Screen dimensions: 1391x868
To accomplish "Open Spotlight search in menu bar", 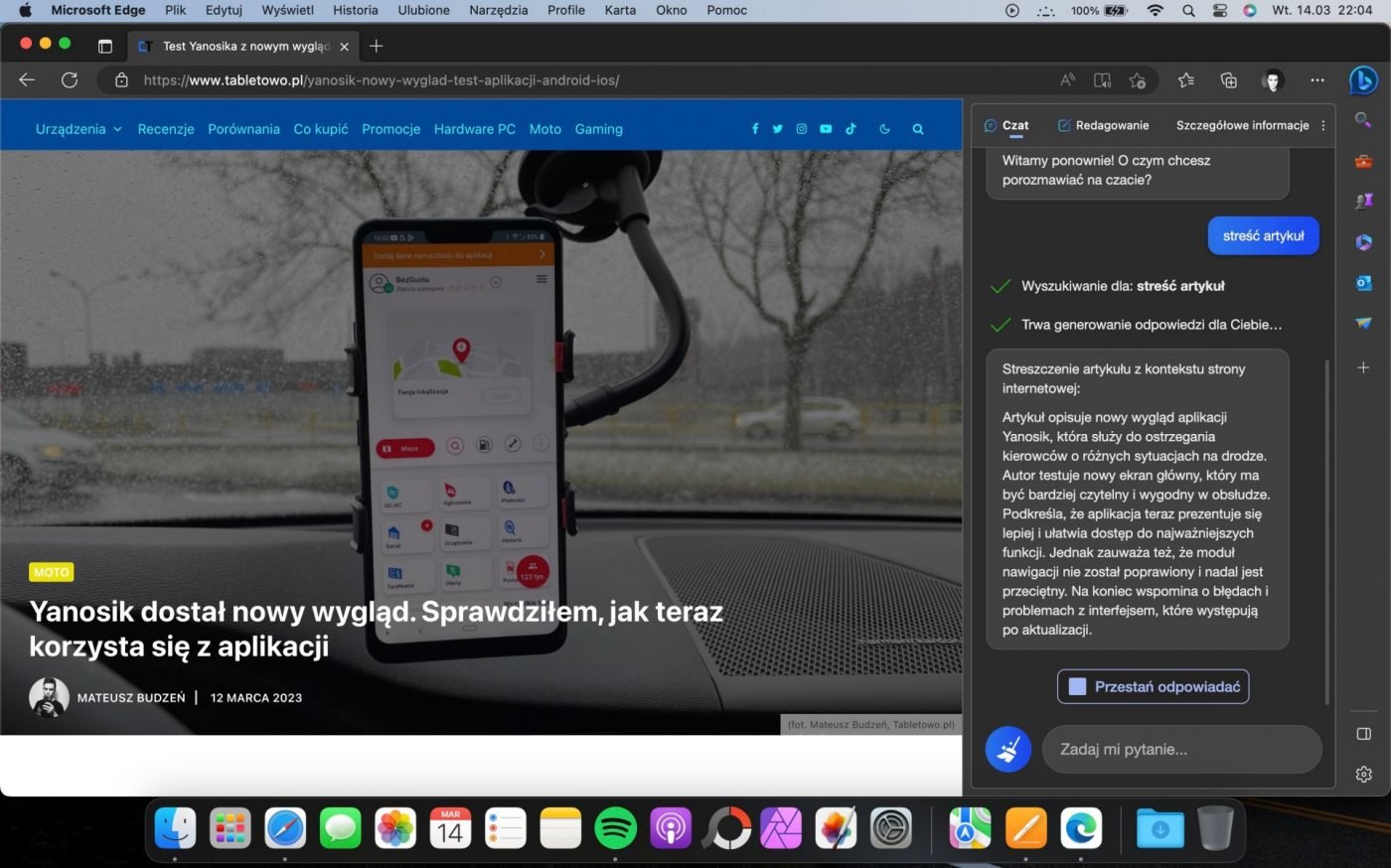I will pyautogui.click(x=1188, y=10).
